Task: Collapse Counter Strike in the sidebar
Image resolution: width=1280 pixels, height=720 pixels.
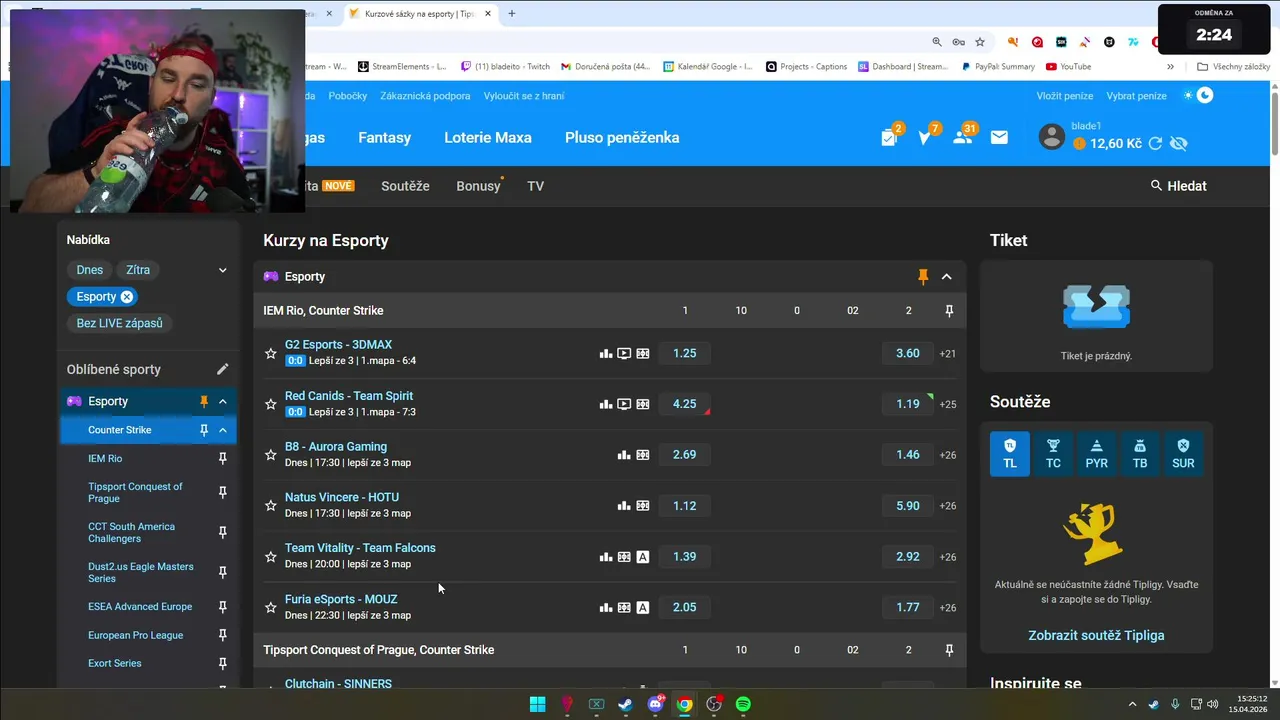Action: (223, 430)
